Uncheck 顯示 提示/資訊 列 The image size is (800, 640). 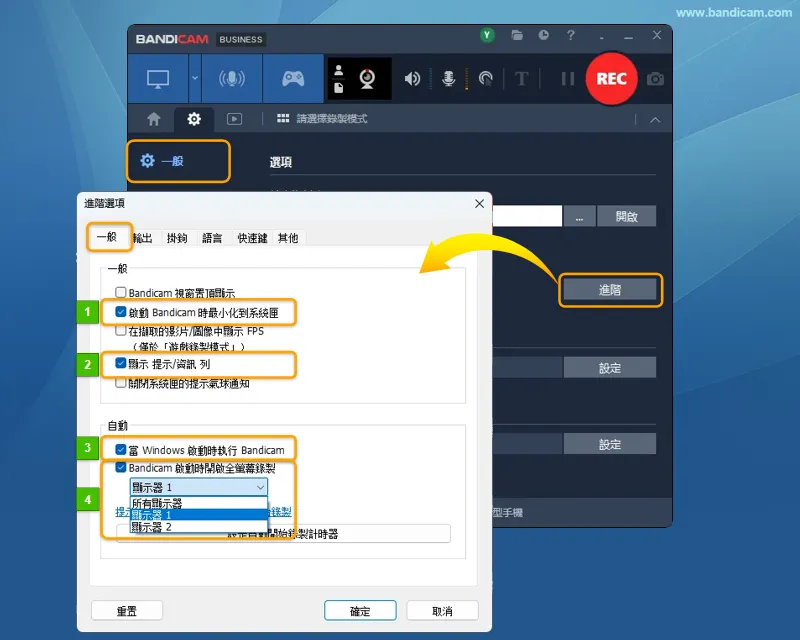point(120,363)
